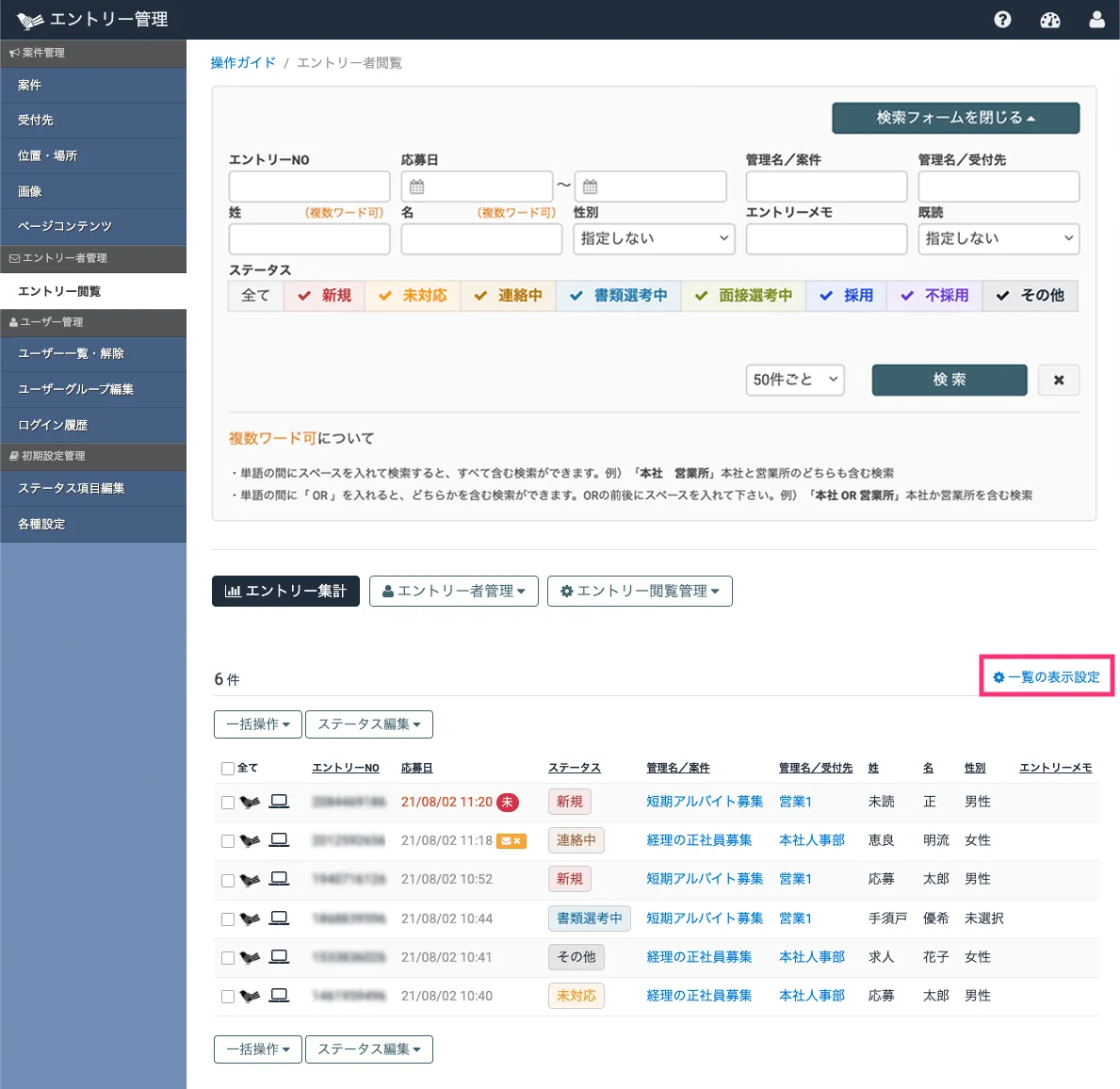The image size is (1120, 1089).
Task: Click laptop icon in 21/08/02 11:20 row
Action: click(x=279, y=801)
